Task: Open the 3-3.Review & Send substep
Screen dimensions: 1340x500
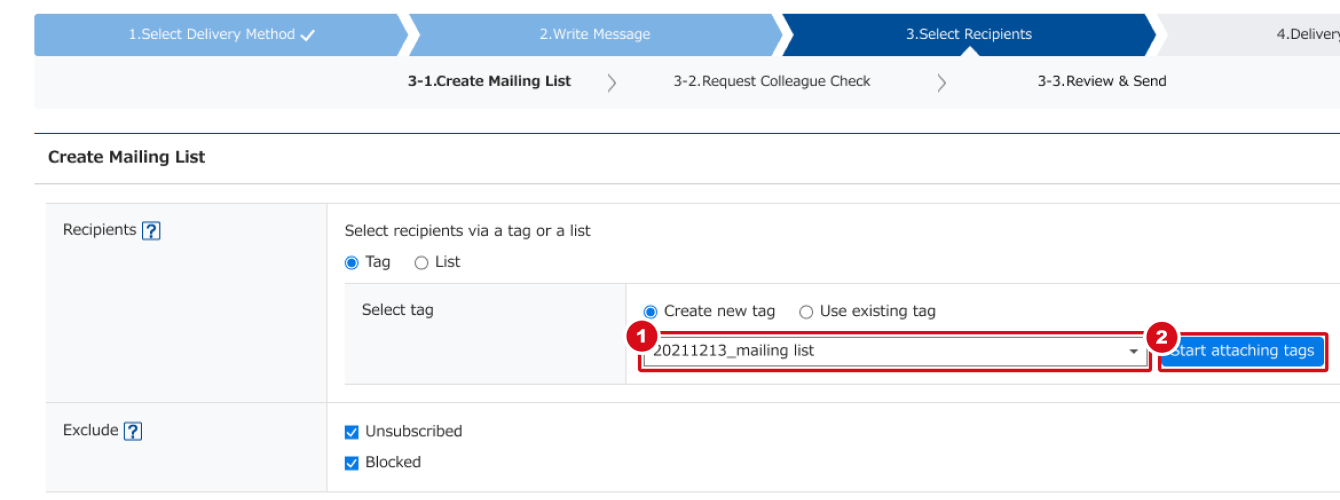Action: point(1102,82)
